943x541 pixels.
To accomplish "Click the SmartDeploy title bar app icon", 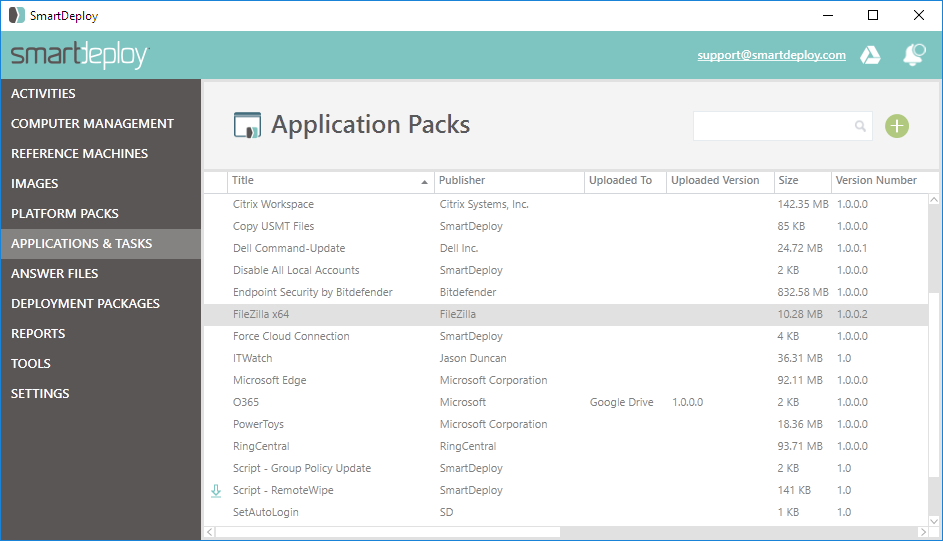I will coord(17,15).
